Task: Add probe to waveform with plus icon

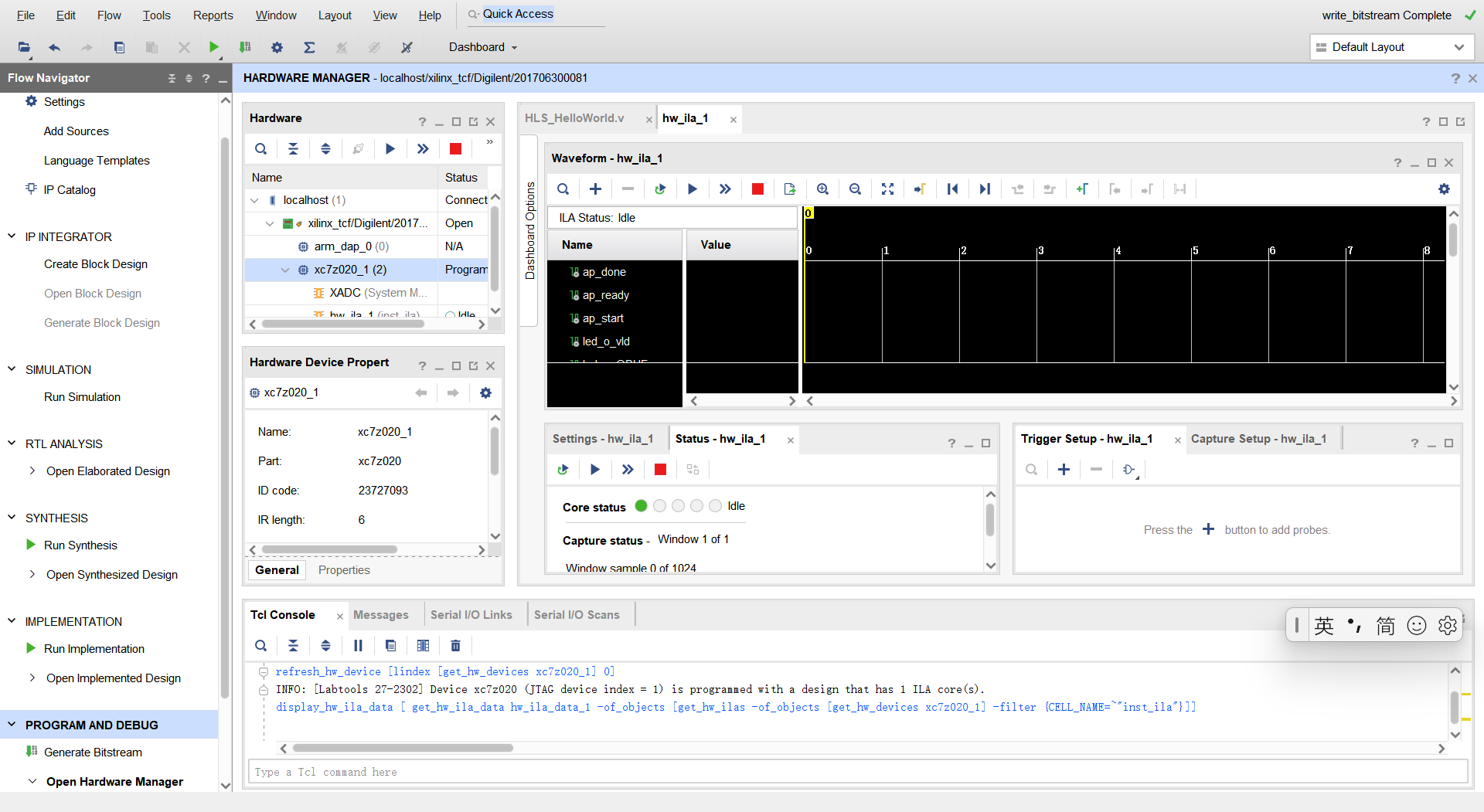Action: [595, 189]
